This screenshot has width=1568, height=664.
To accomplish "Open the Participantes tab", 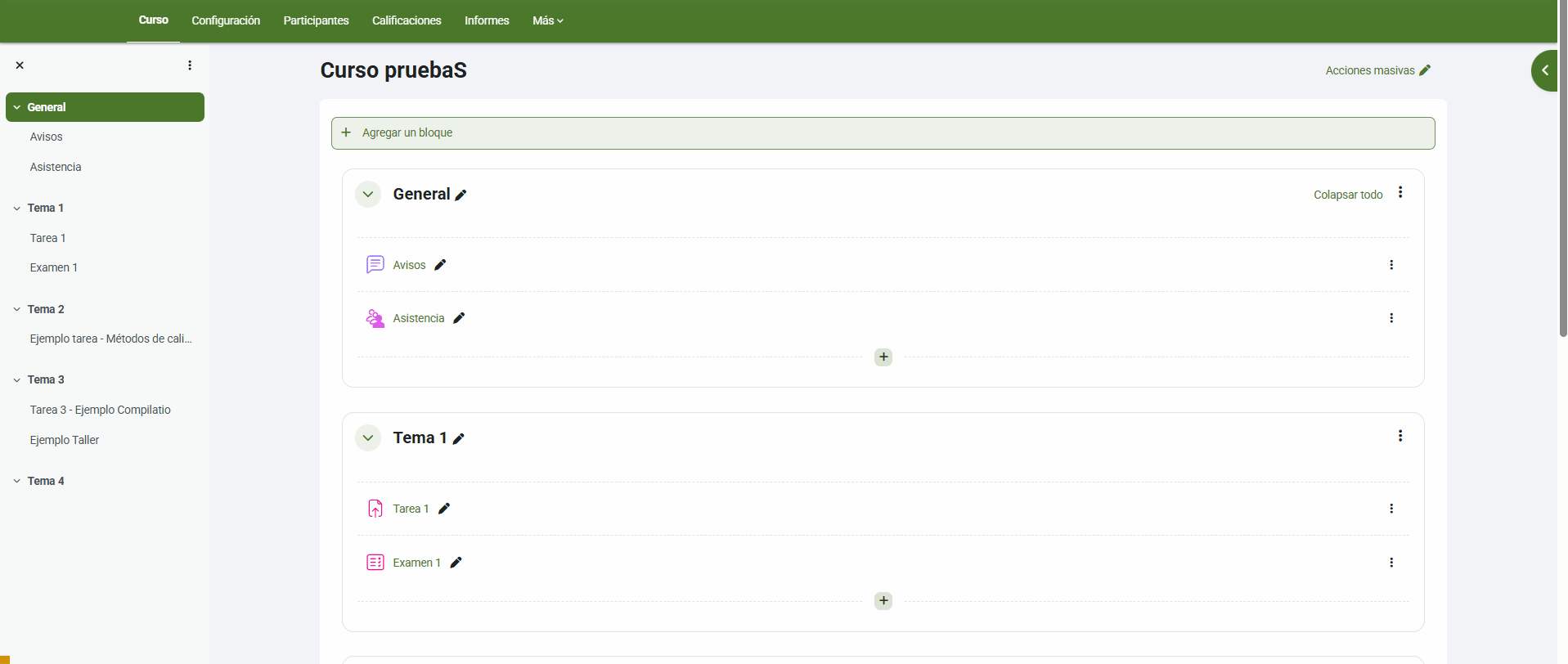I will (x=316, y=20).
